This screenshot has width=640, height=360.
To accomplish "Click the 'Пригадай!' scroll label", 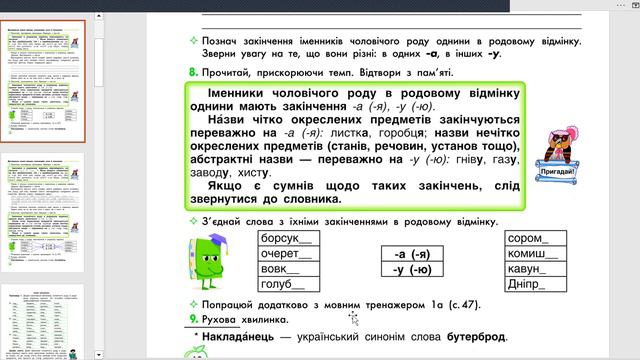I will [558, 171].
